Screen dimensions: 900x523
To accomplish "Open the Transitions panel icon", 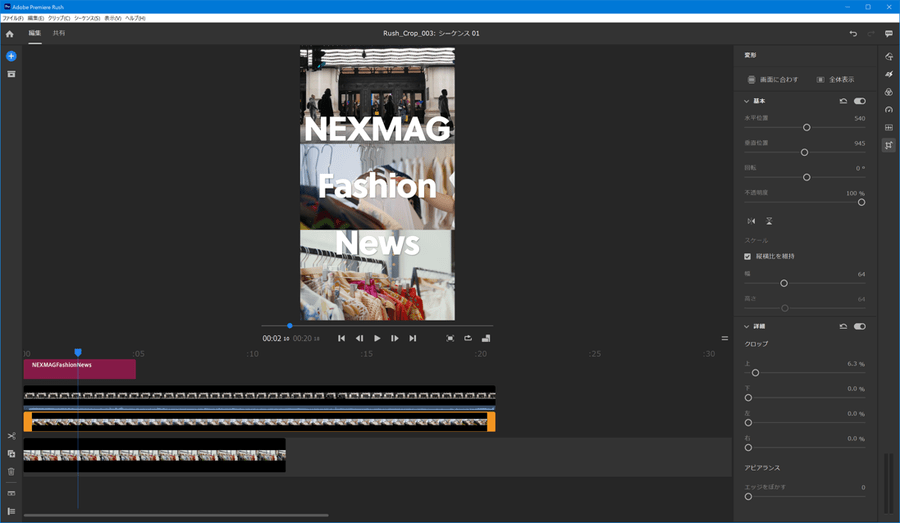I will click(x=889, y=74).
